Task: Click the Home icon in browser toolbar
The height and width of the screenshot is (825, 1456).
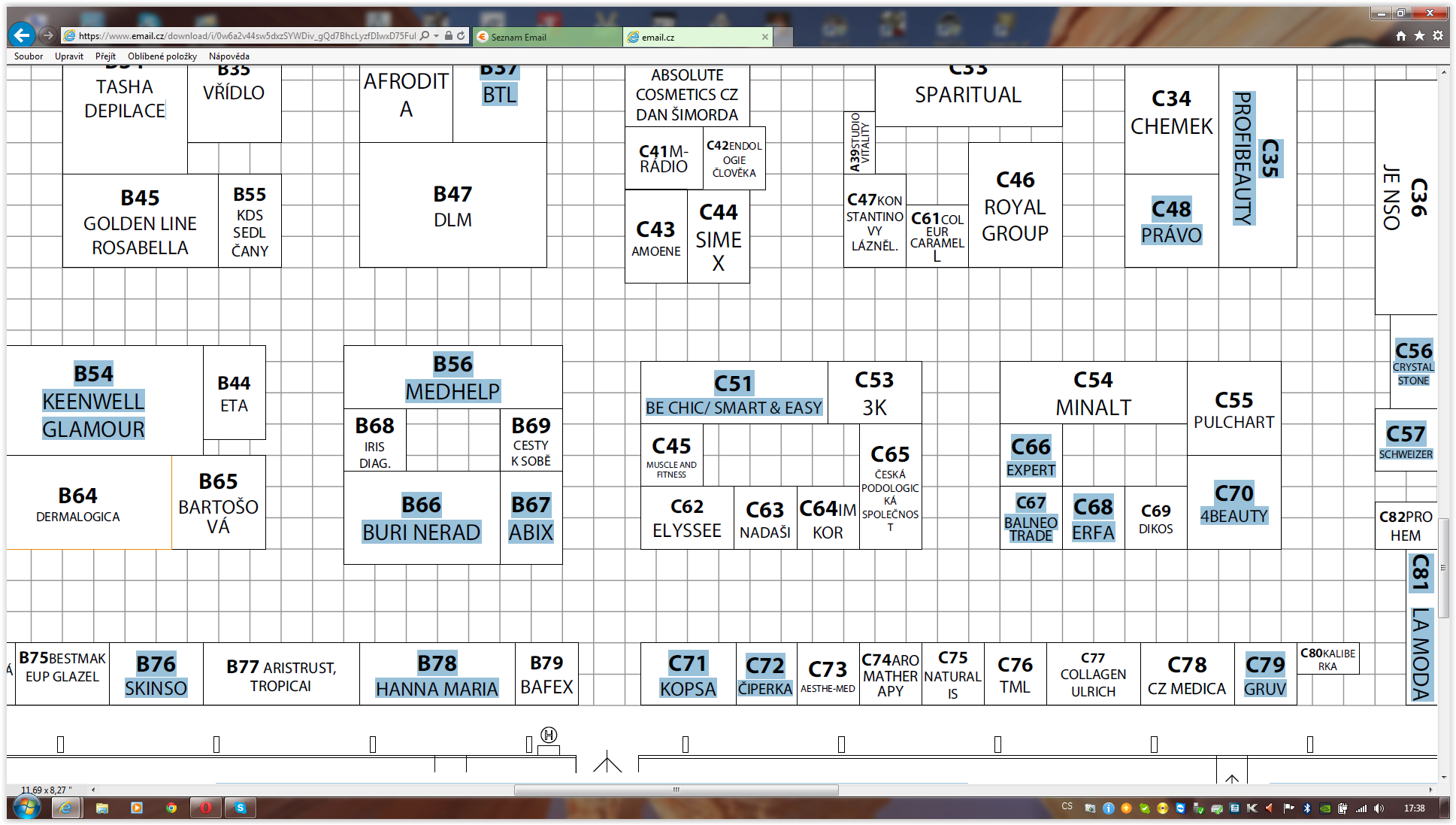Action: click(x=1400, y=35)
